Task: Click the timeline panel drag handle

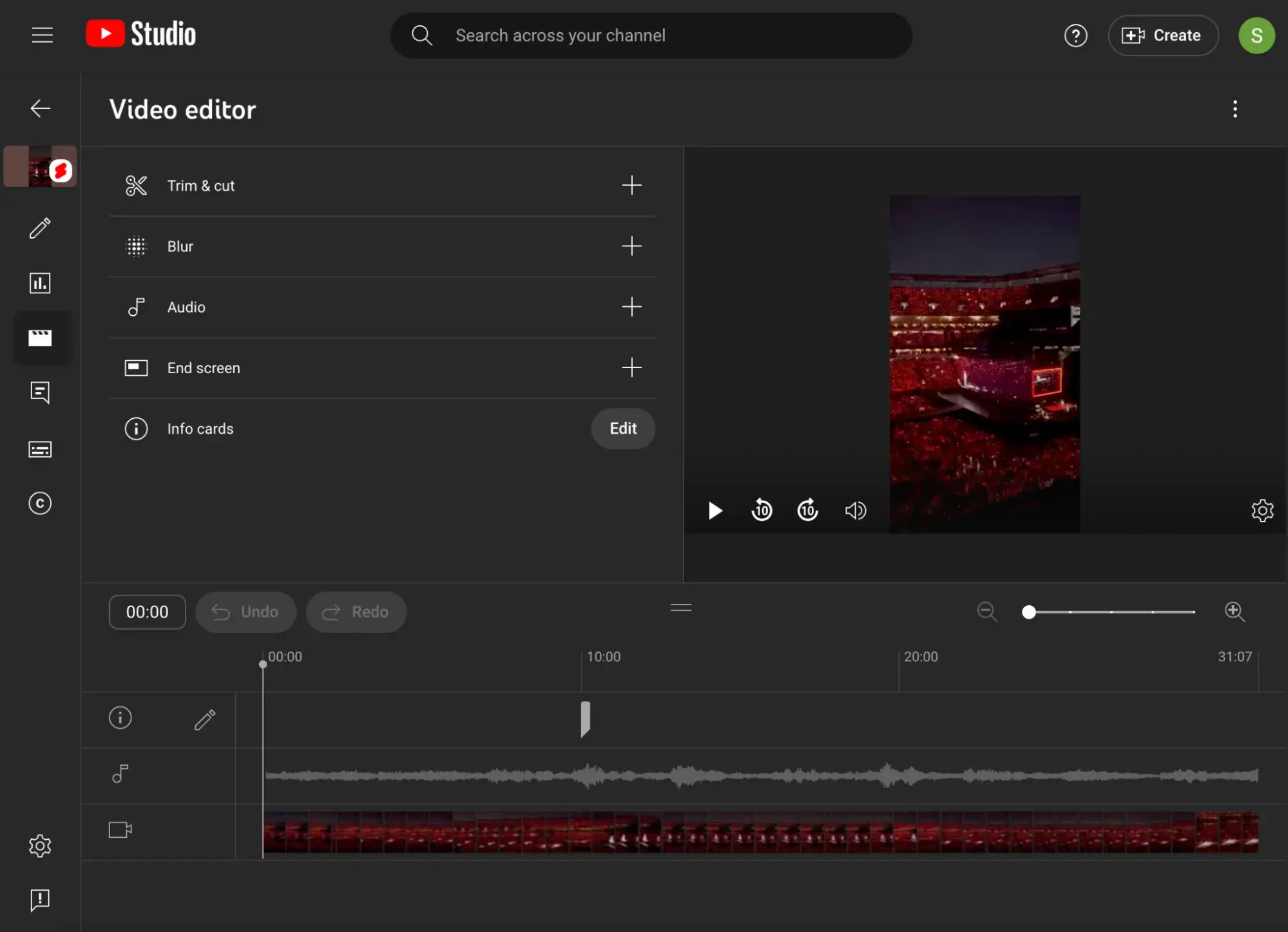Action: pos(681,608)
